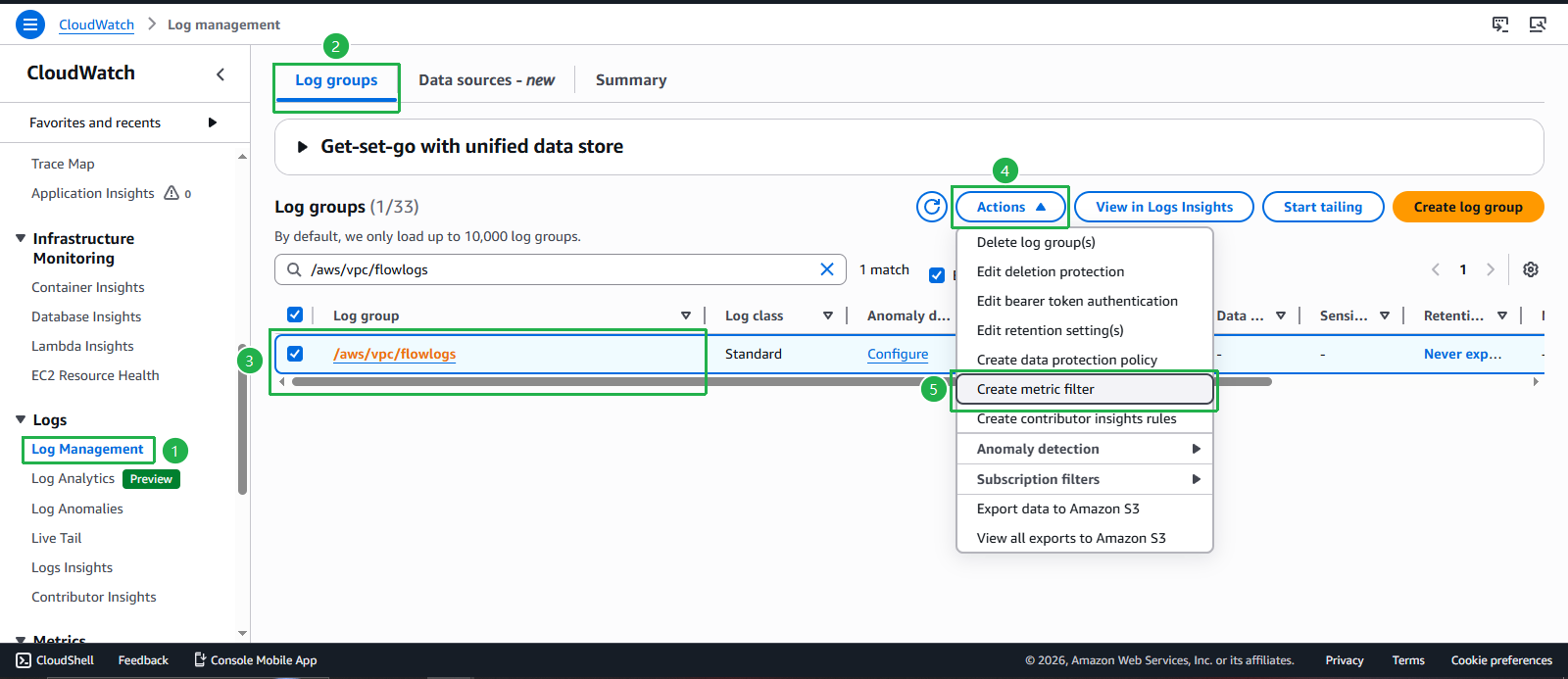Switch to Data sources - new tab
This screenshot has height=679, width=1568.
[x=486, y=80]
